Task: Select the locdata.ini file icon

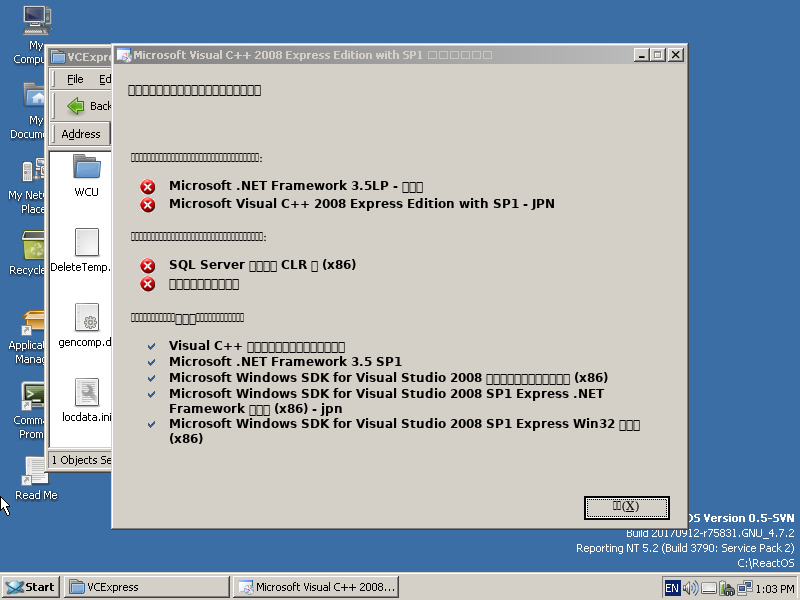Action: (86, 392)
